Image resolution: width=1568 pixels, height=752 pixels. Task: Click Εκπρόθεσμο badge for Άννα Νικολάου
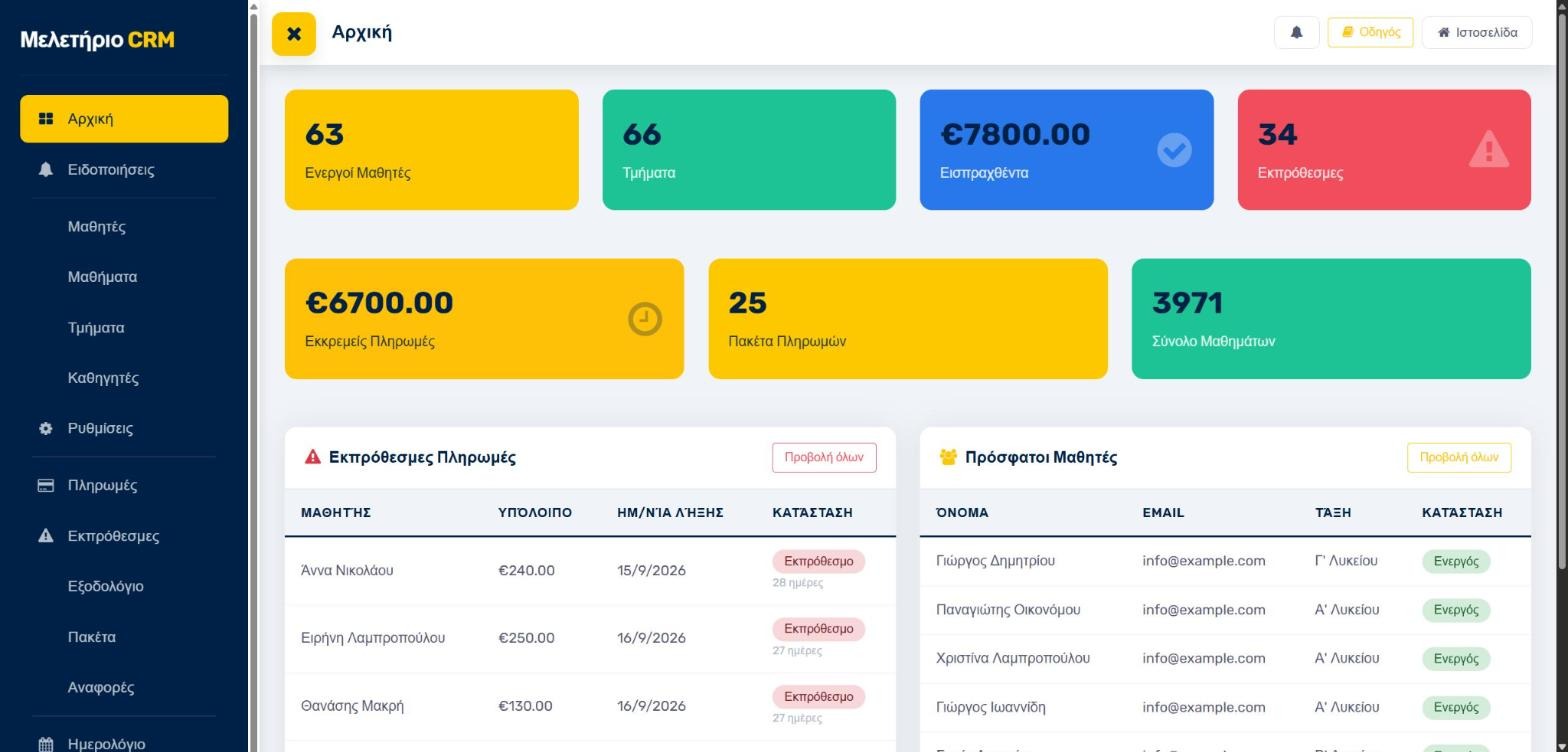(818, 561)
